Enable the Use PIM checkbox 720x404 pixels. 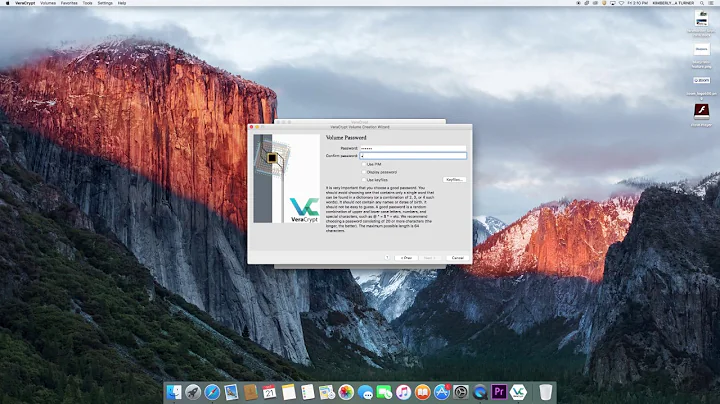coord(365,164)
